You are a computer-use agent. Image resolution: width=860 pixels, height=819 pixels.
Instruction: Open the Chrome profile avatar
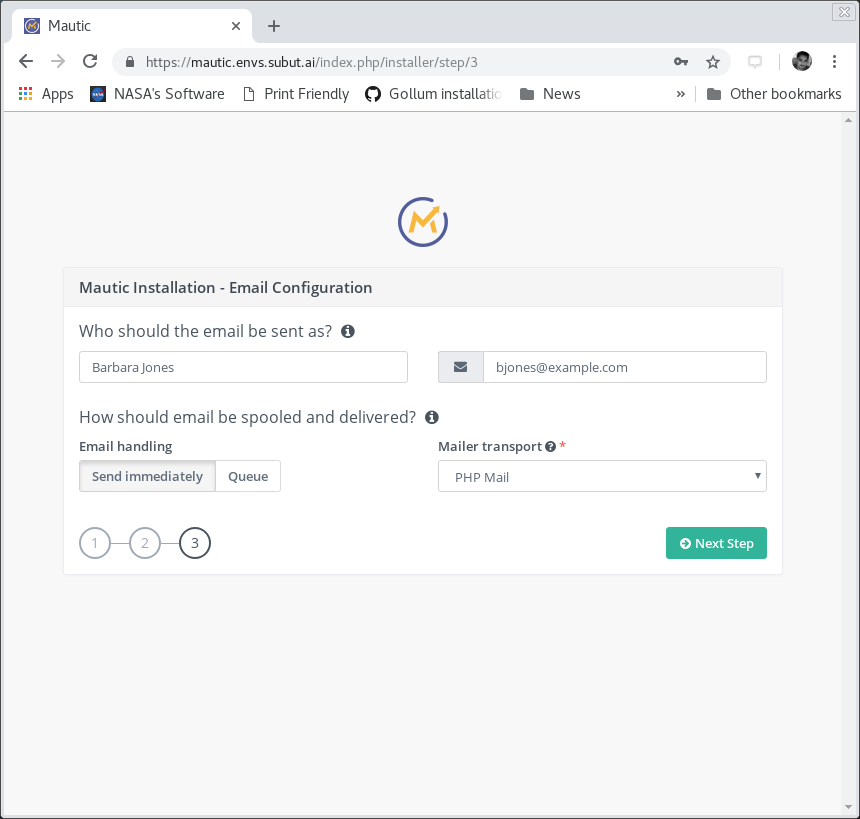[802, 61]
